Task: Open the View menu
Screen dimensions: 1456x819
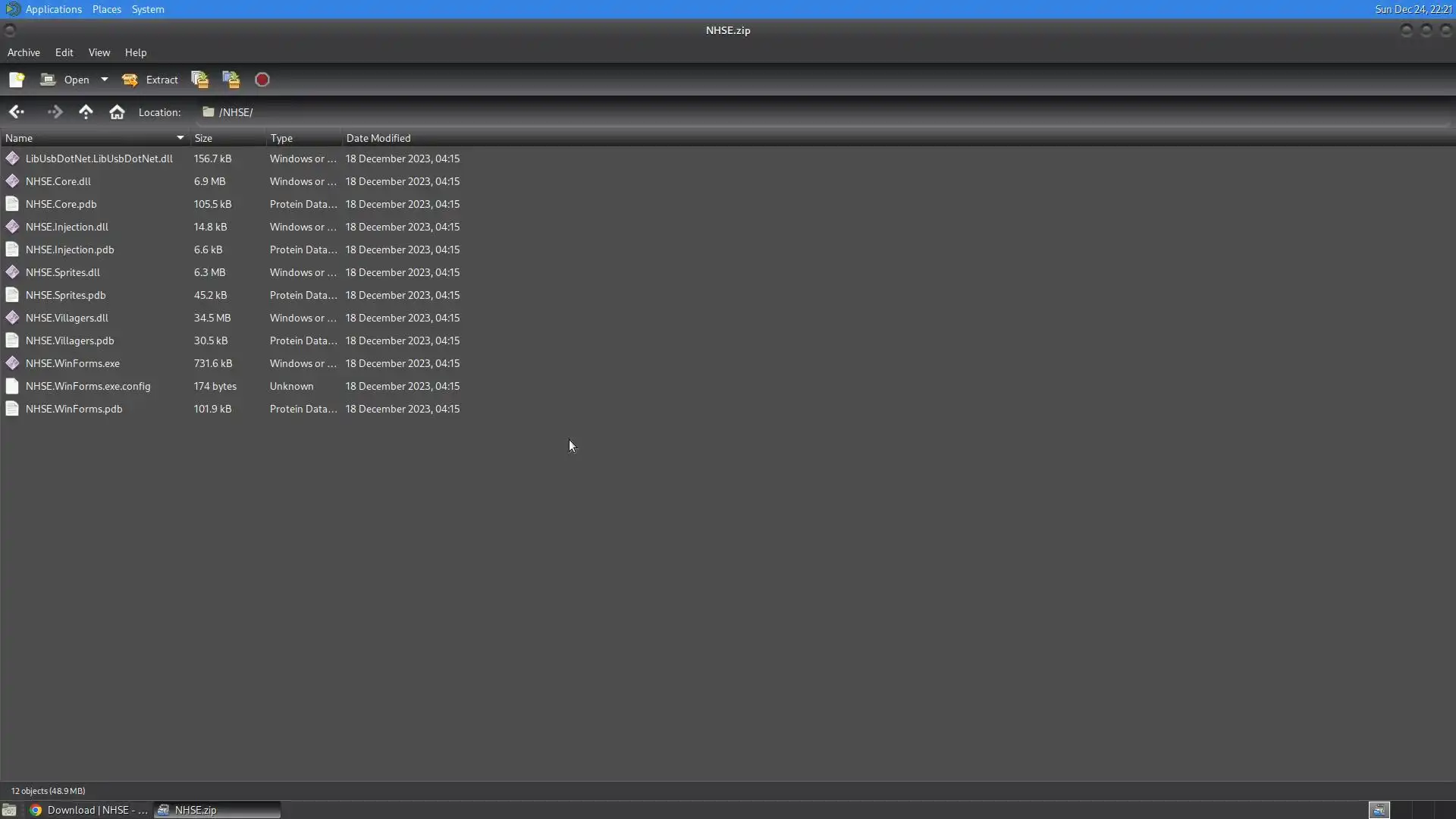Action: tap(99, 52)
